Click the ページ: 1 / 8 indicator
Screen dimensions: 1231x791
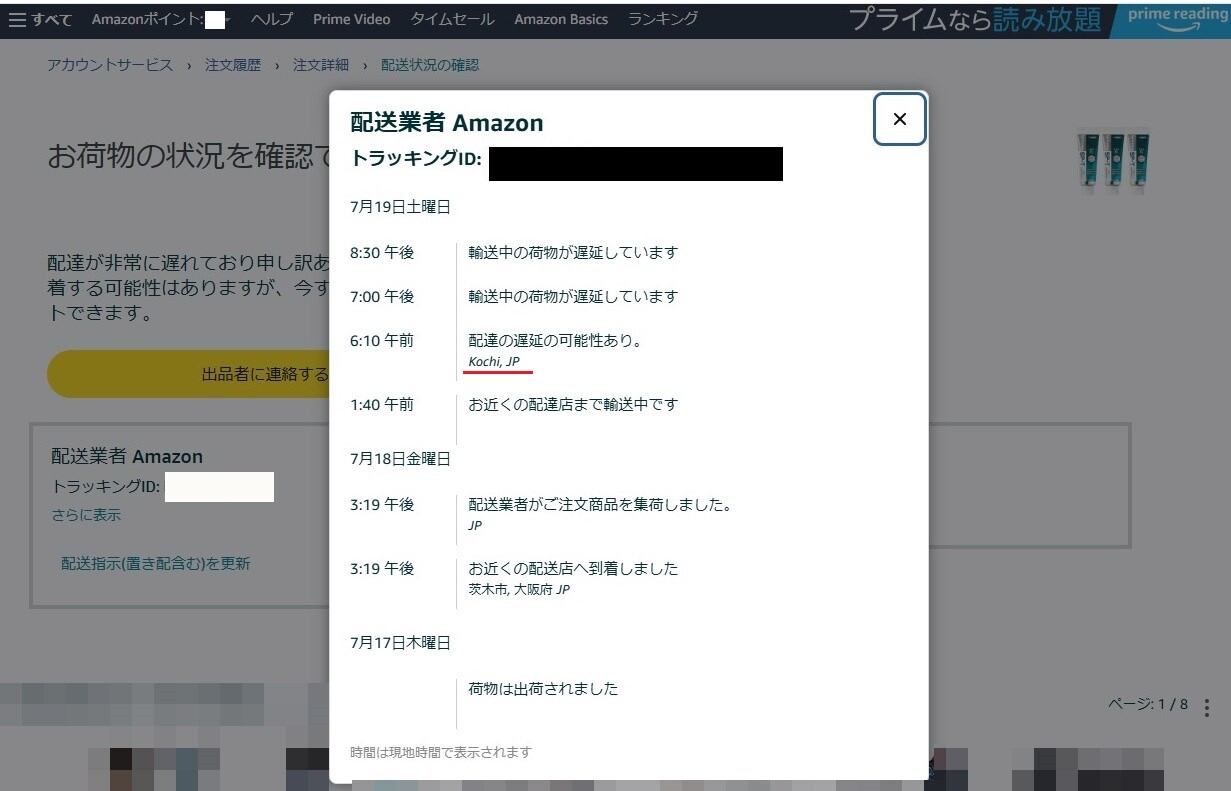point(1148,704)
